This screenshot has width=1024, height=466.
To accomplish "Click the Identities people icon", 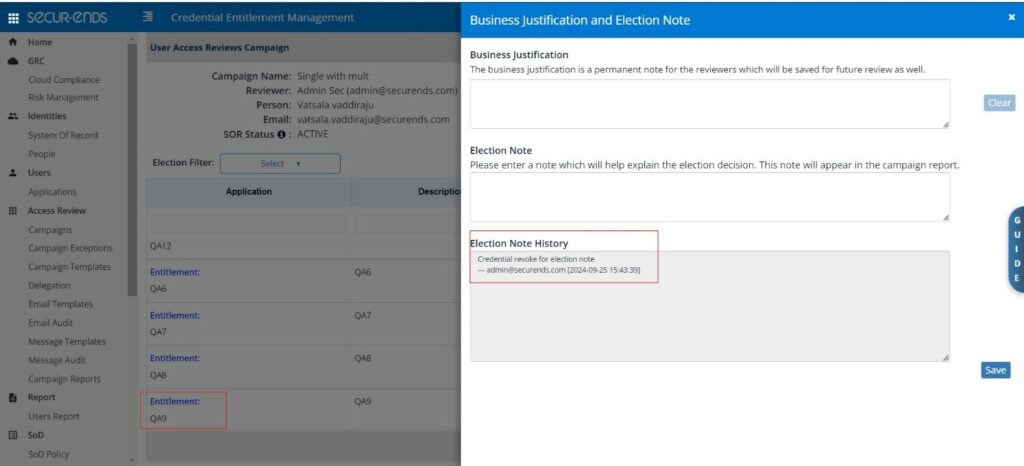I will (12, 117).
